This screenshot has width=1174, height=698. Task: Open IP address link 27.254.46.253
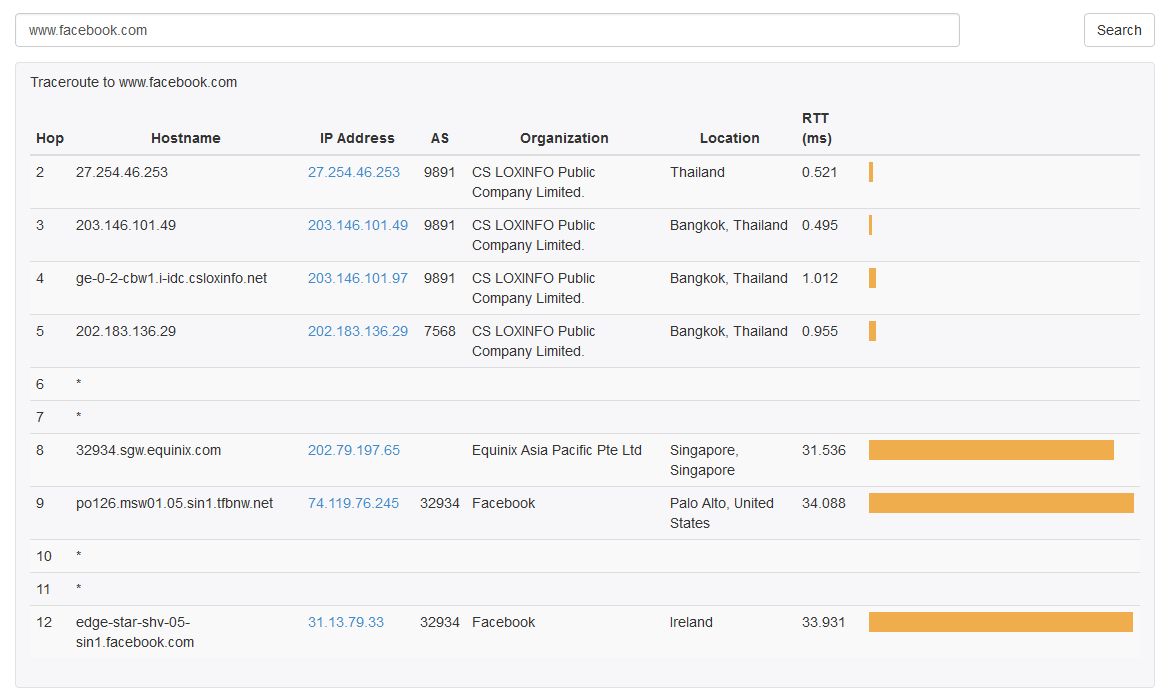354,172
